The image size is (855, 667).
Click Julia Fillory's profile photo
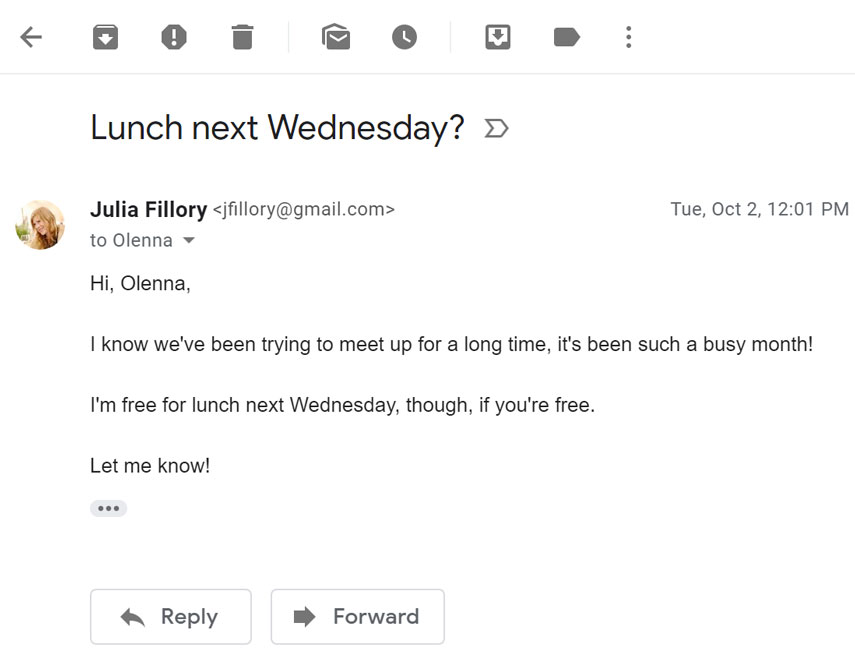pyautogui.click(x=40, y=225)
